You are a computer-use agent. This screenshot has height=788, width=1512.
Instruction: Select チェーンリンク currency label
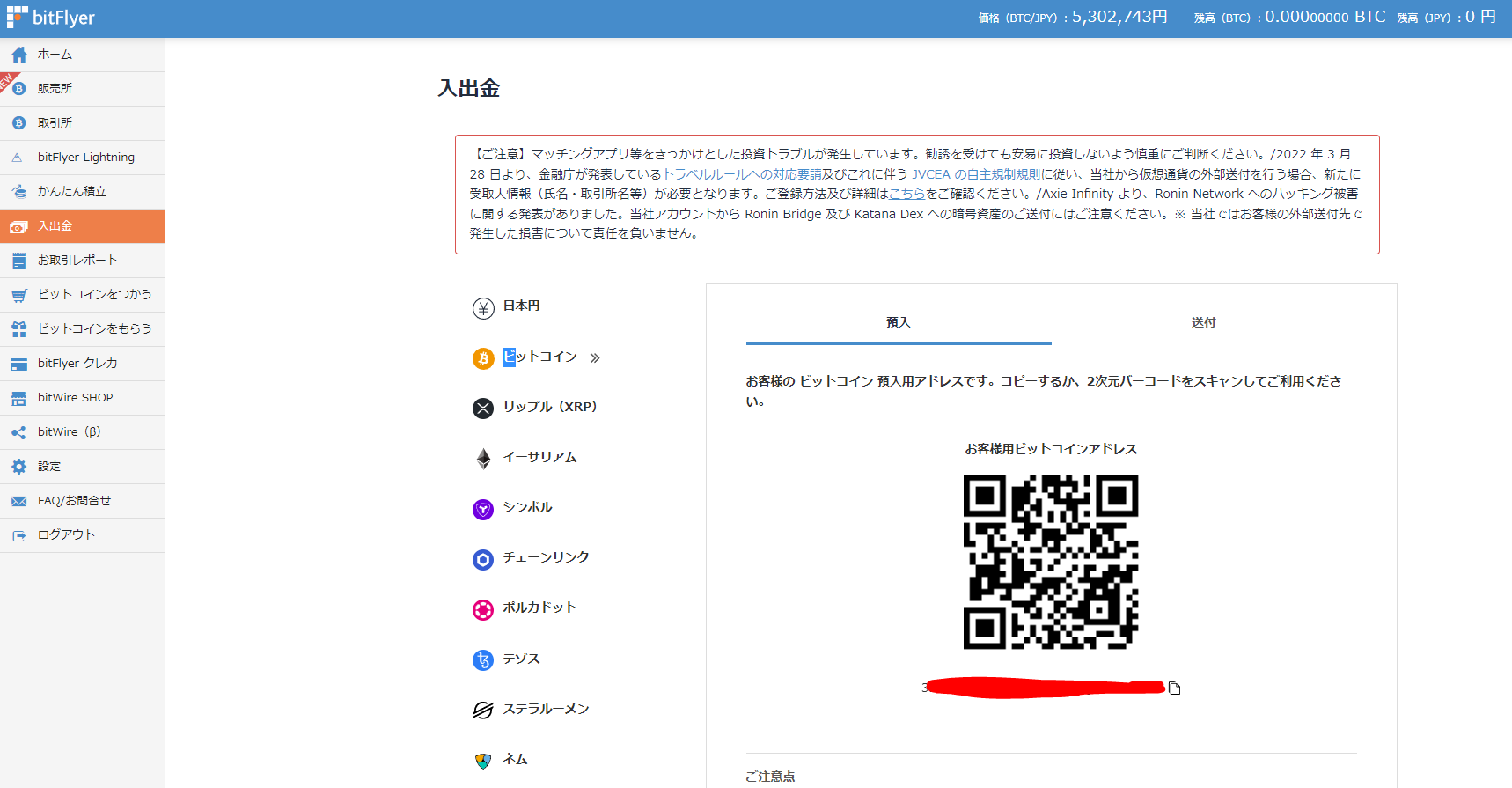pyautogui.click(x=546, y=557)
